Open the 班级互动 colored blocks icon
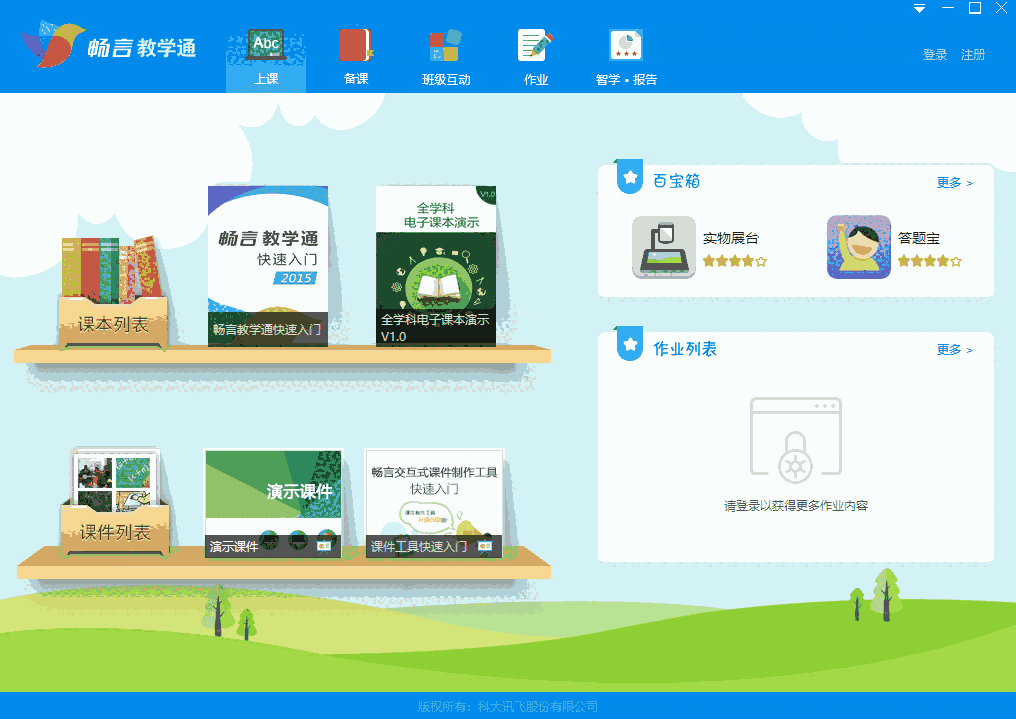1016x719 pixels. coord(446,45)
